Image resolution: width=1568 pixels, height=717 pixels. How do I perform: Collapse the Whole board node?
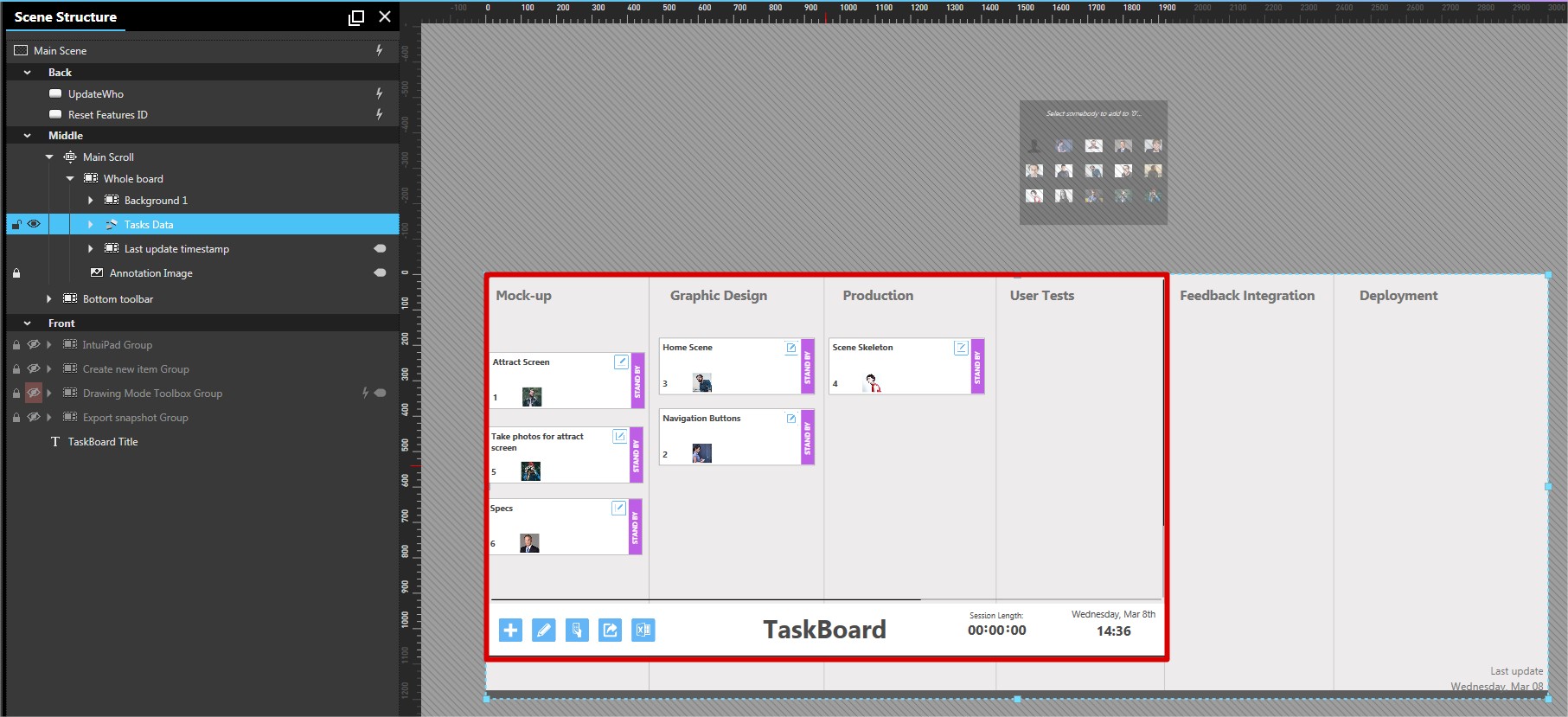(70, 179)
